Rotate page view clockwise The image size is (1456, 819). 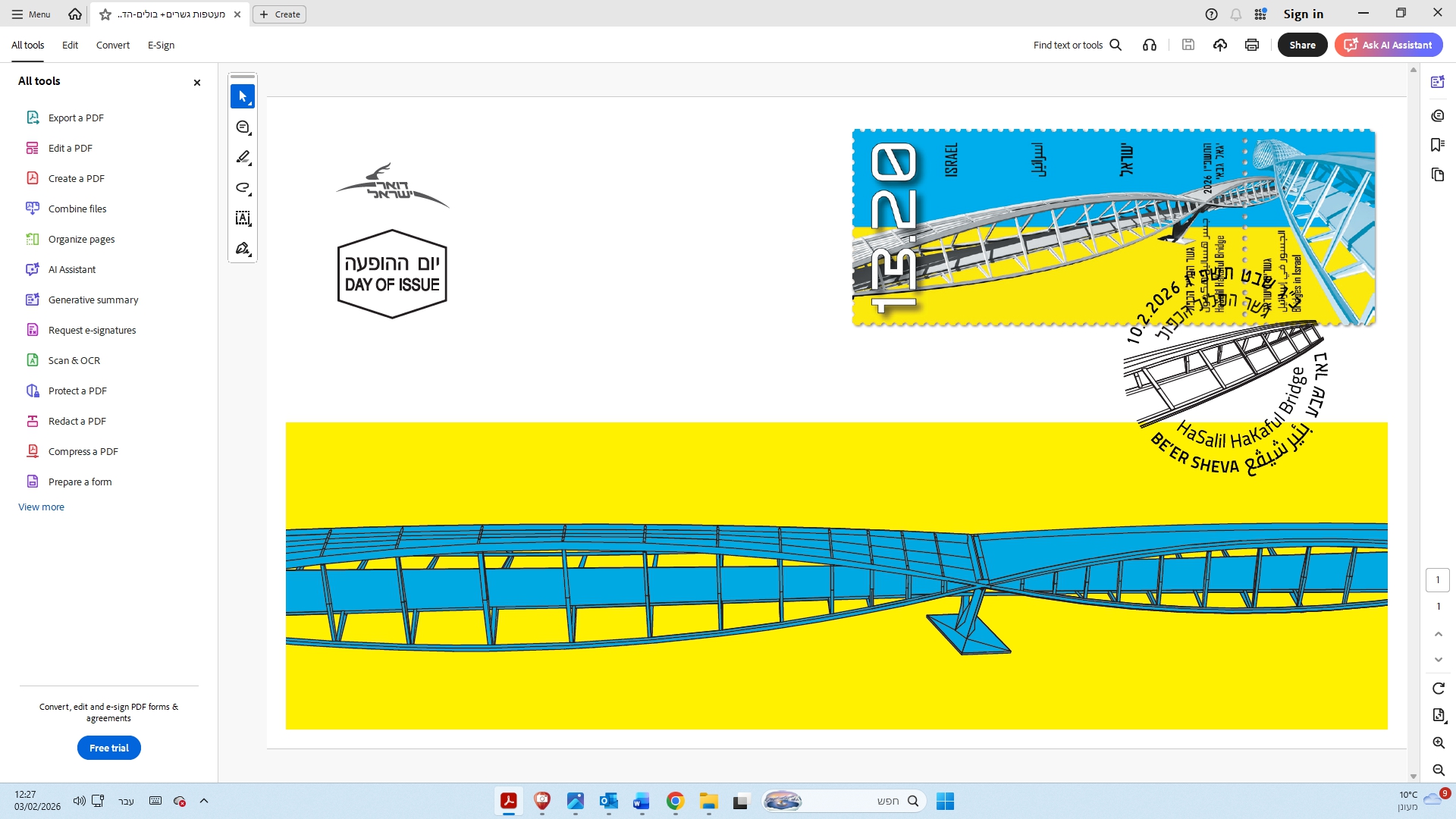pyautogui.click(x=1439, y=689)
